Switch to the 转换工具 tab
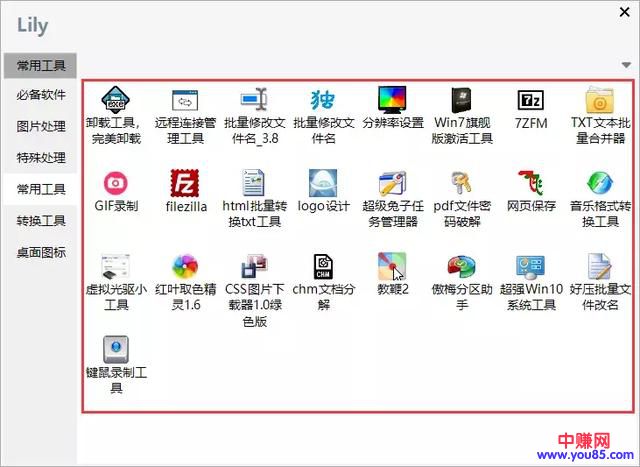640x467 pixels. [40, 221]
